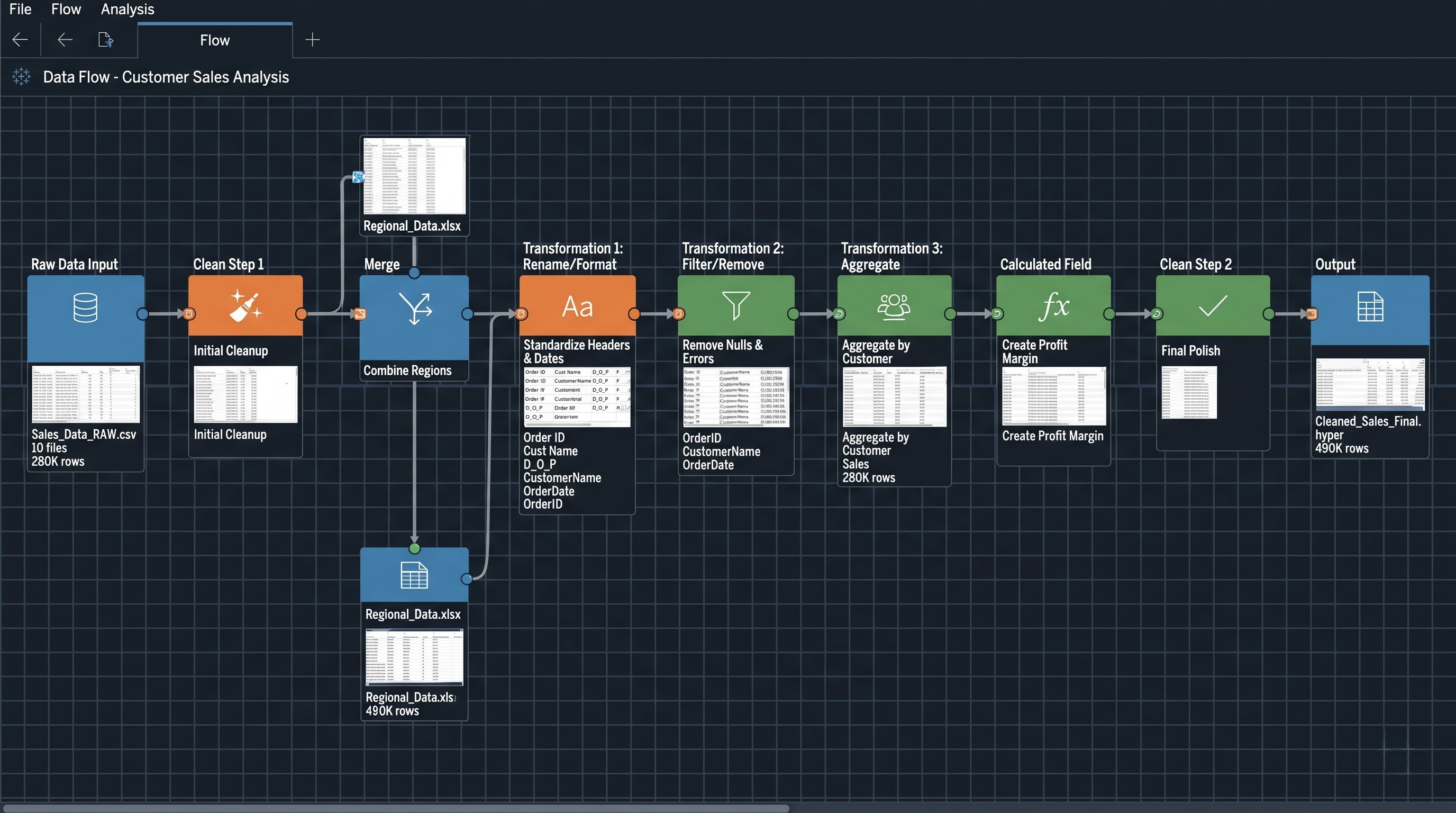Screen dimensions: 1456x813
Task: Select the Clean Step 1 broom icon
Action: tap(245, 305)
